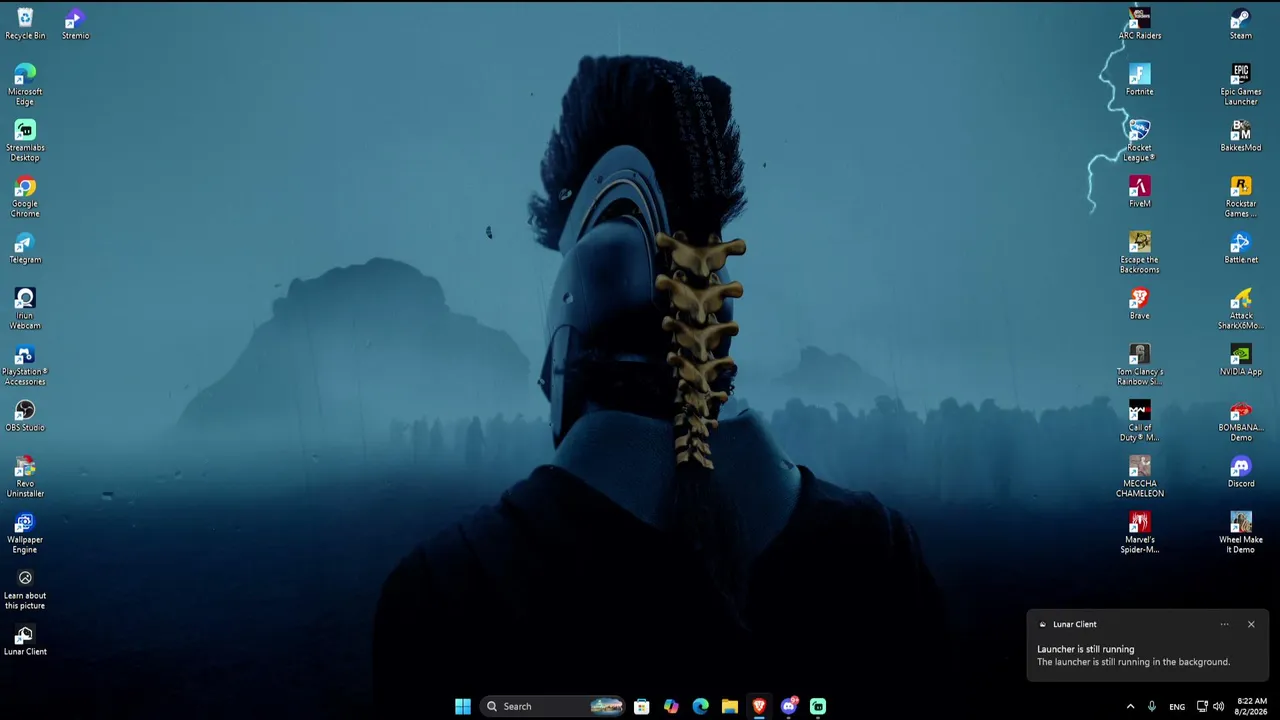
Task: Select the NVIDIA App desktop icon
Action: (1241, 360)
